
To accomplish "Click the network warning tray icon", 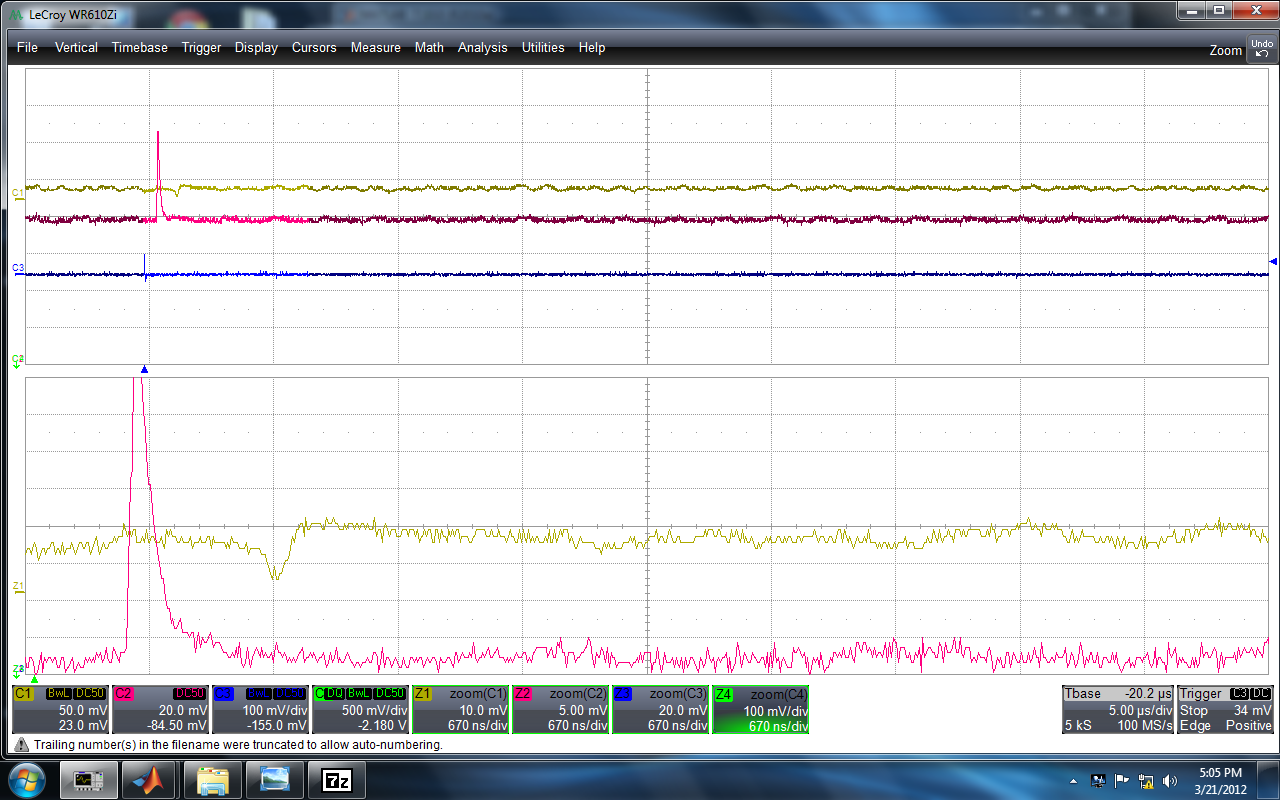I will click(1145, 780).
